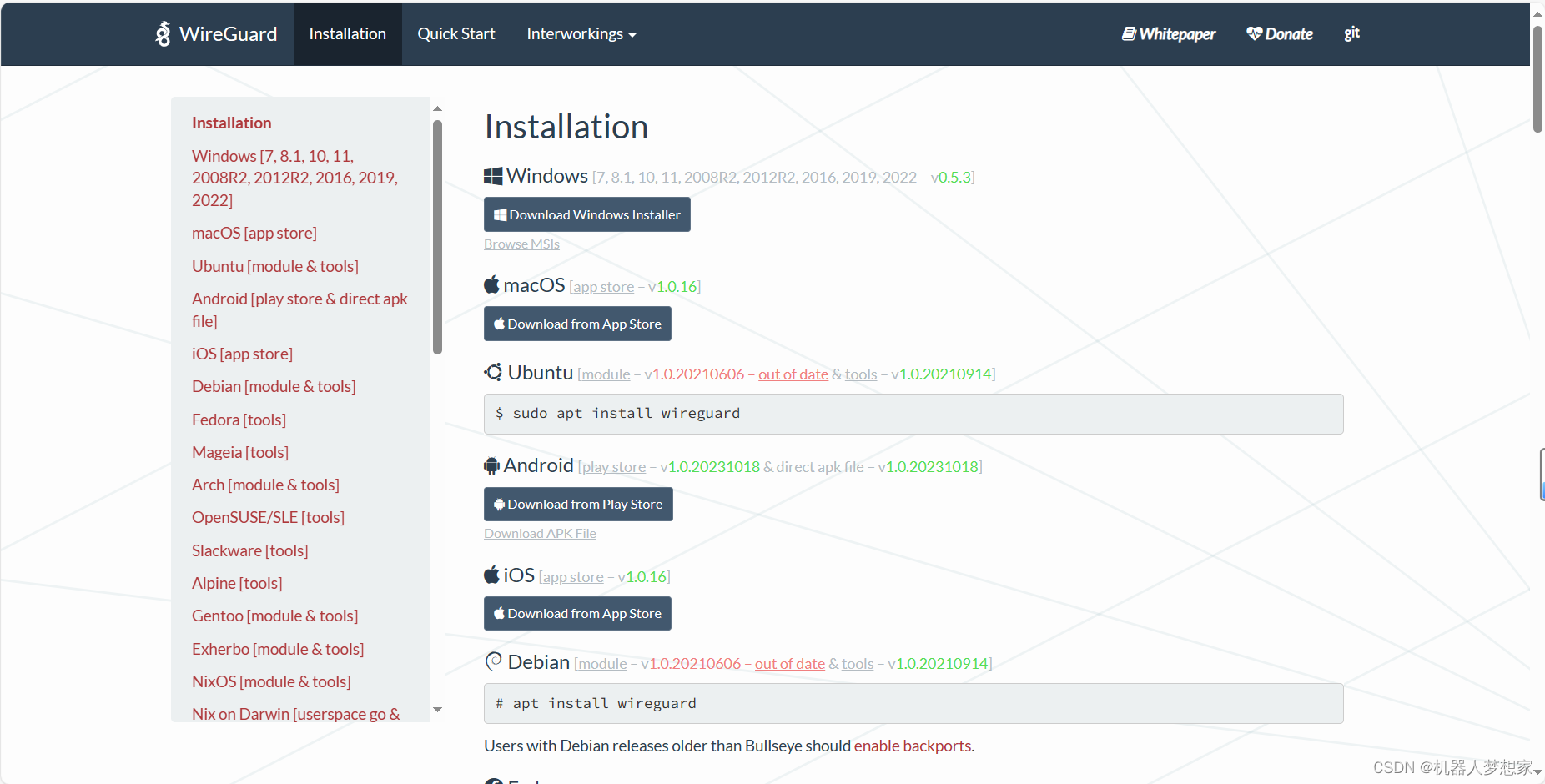Select Alpine [tools] in sidebar

pos(237,583)
